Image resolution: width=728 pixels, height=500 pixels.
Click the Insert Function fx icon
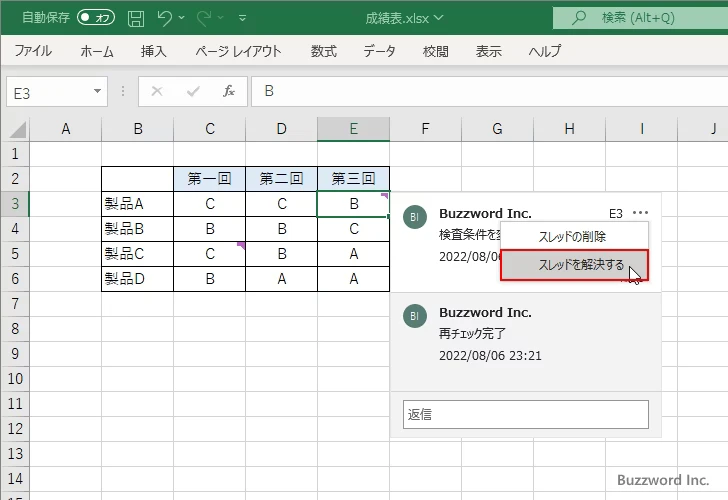click(x=228, y=91)
